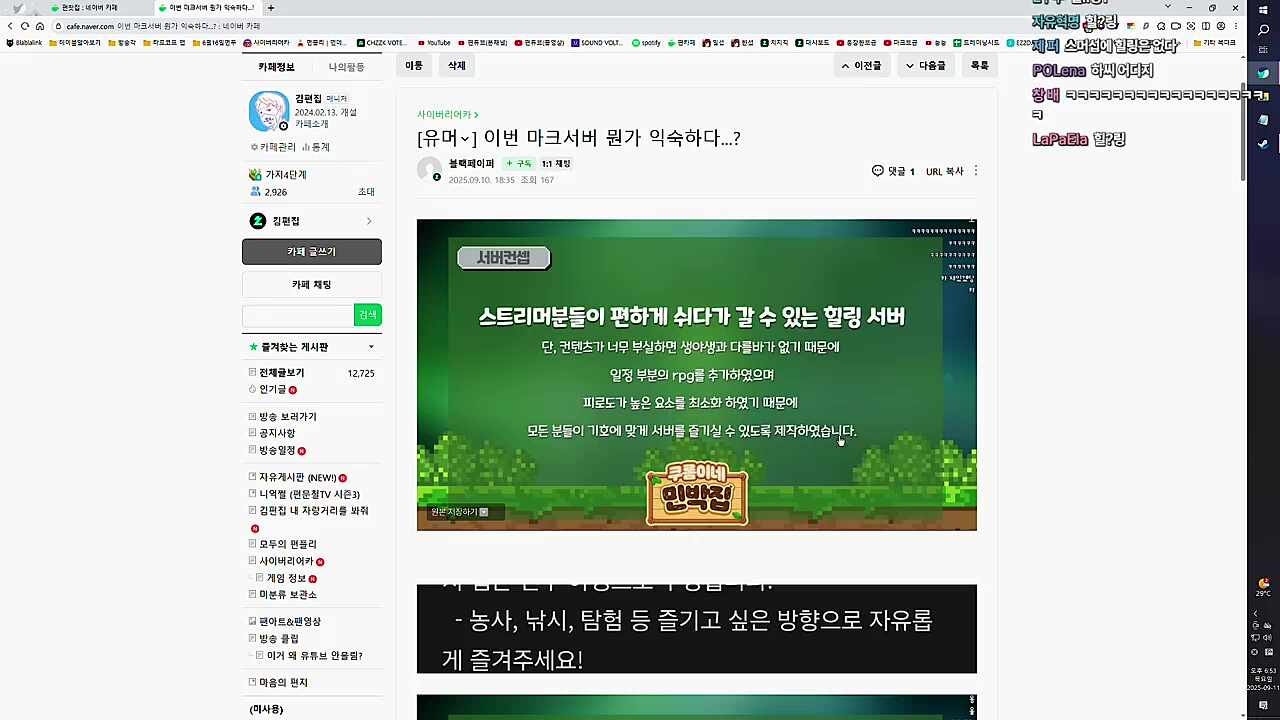Open the 통계 statistics chart link
This screenshot has height=720, width=1280.
(x=316, y=147)
